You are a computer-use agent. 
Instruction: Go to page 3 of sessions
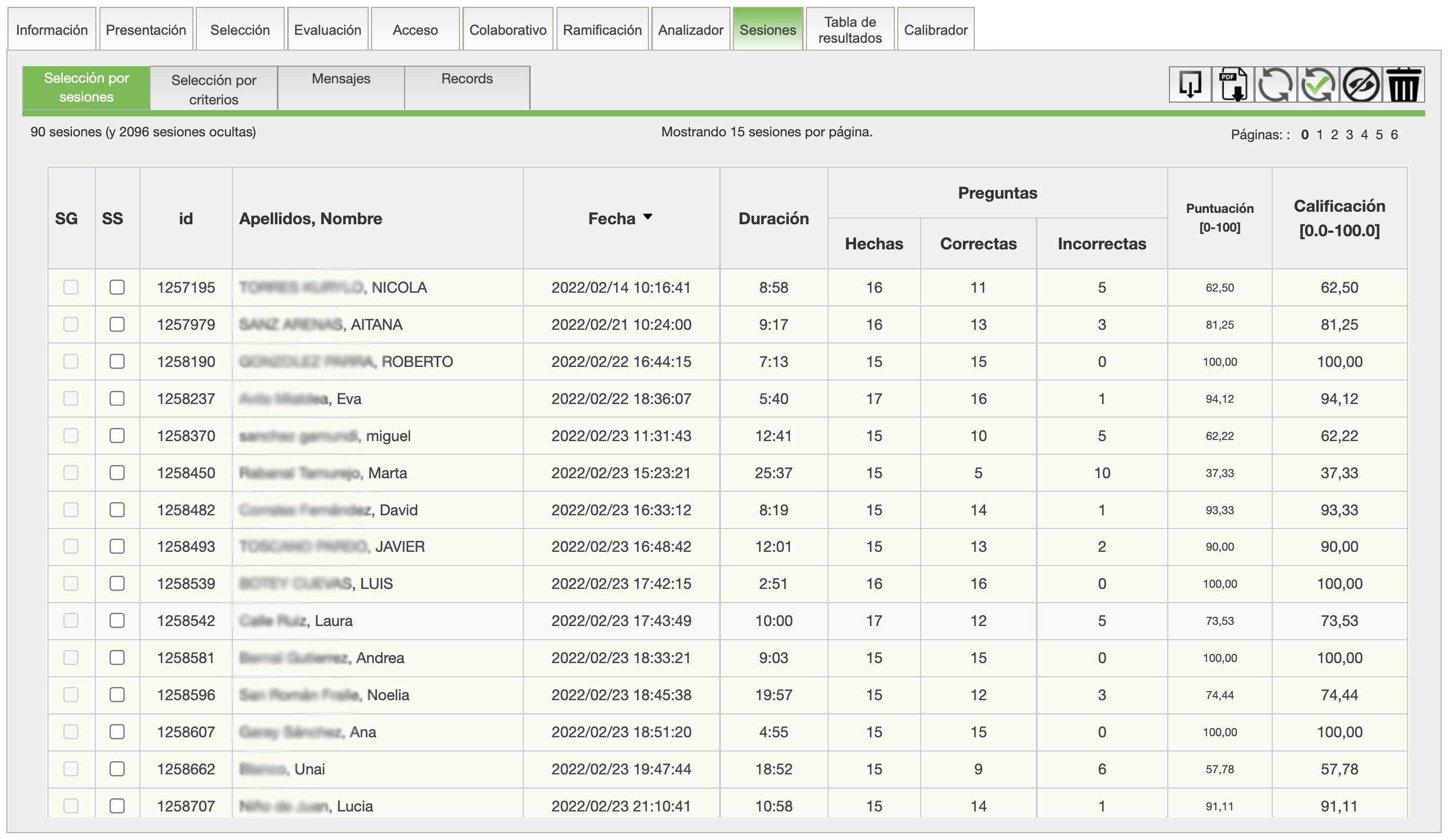[1349, 135]
